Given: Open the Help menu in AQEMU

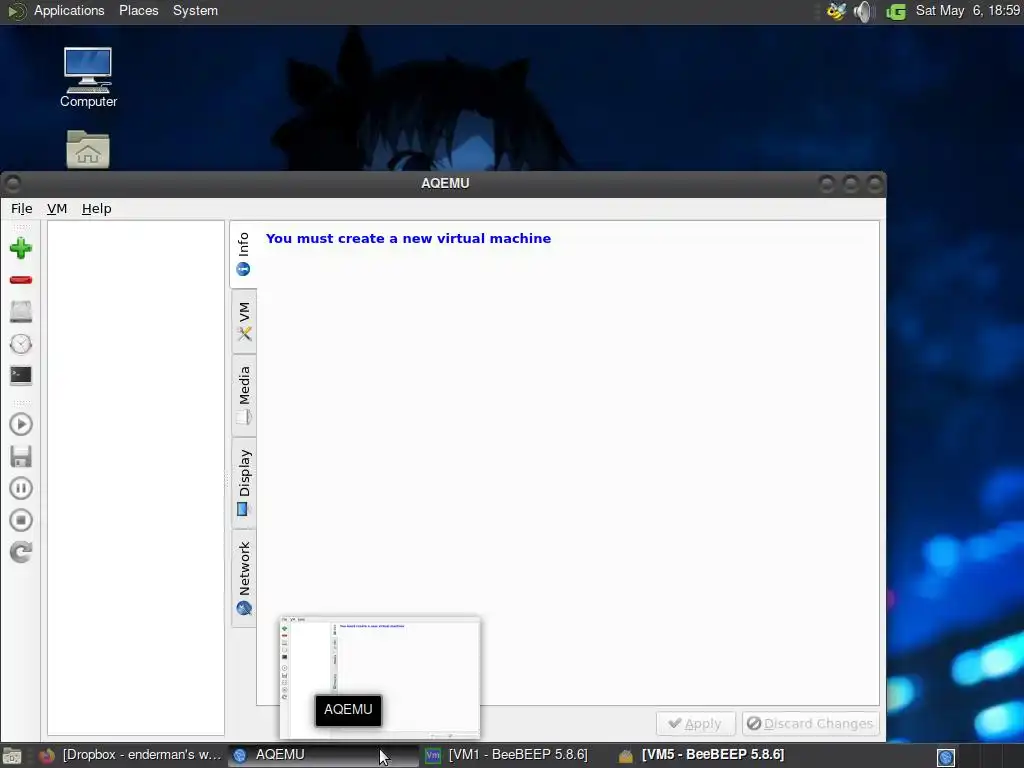Looking at the screenshot, I should tap(97, 208).
